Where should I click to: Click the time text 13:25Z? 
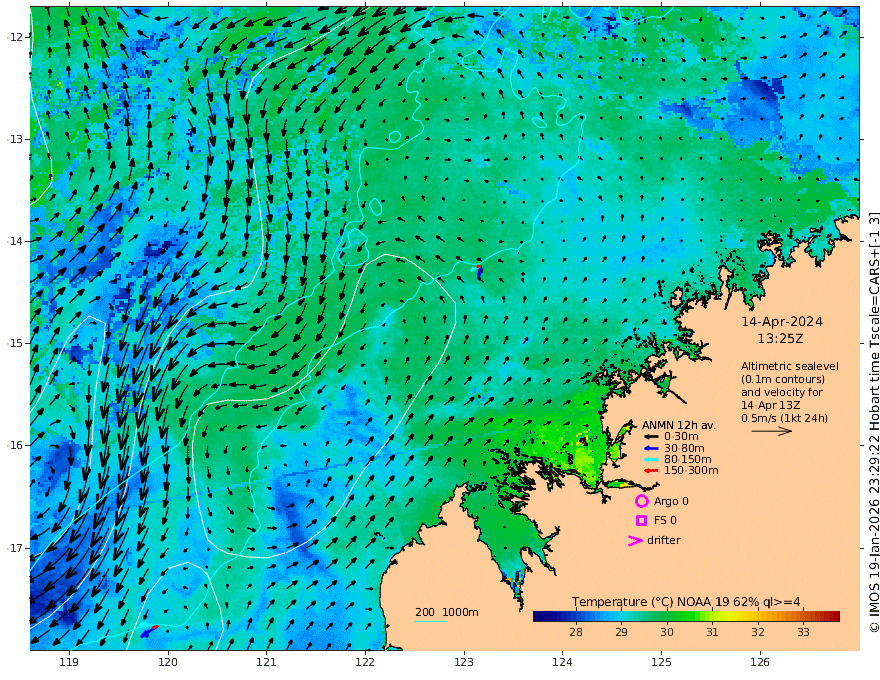[x=780, y=339]
